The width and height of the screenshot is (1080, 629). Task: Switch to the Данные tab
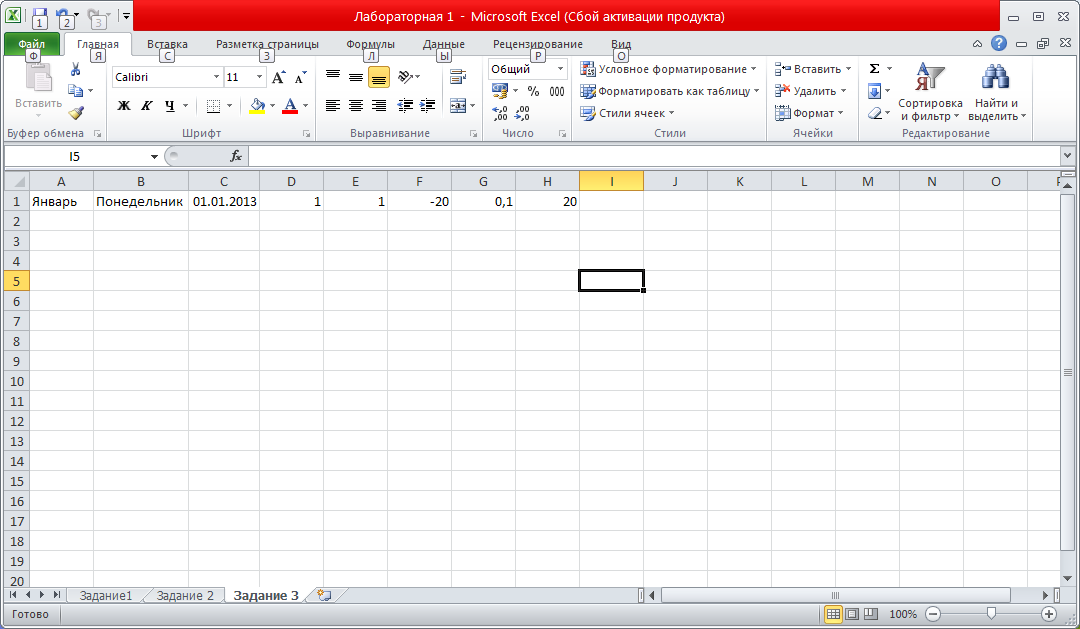[x=444, y=44]
